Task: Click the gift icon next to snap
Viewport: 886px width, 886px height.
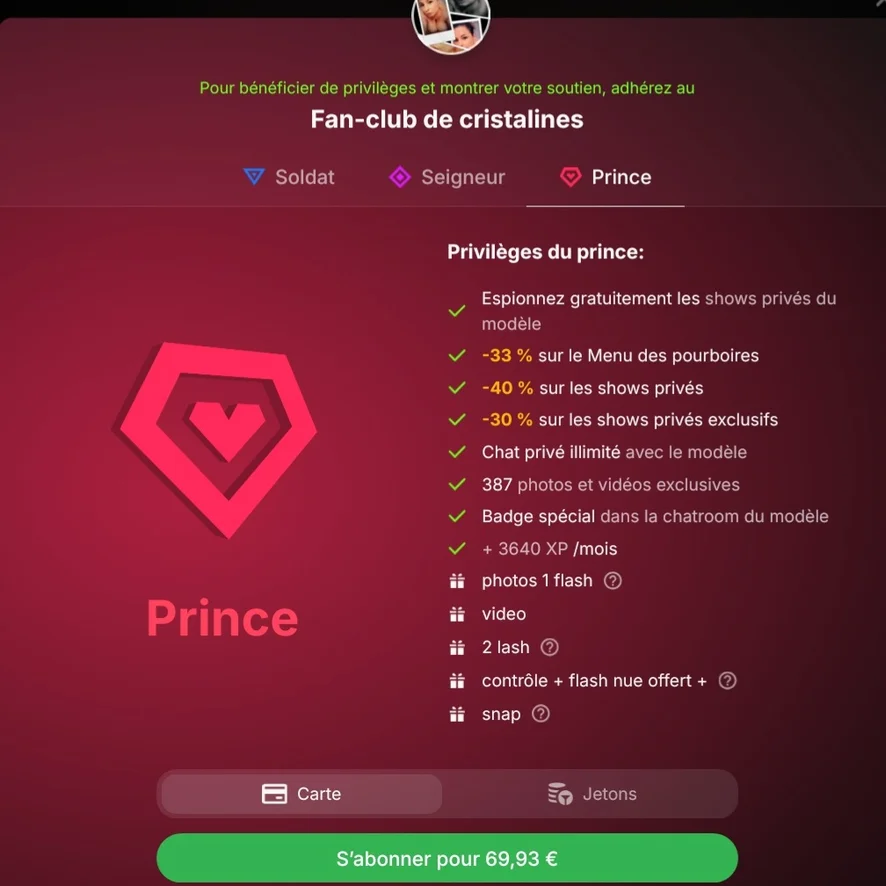Action: click(x=457, y=715)
